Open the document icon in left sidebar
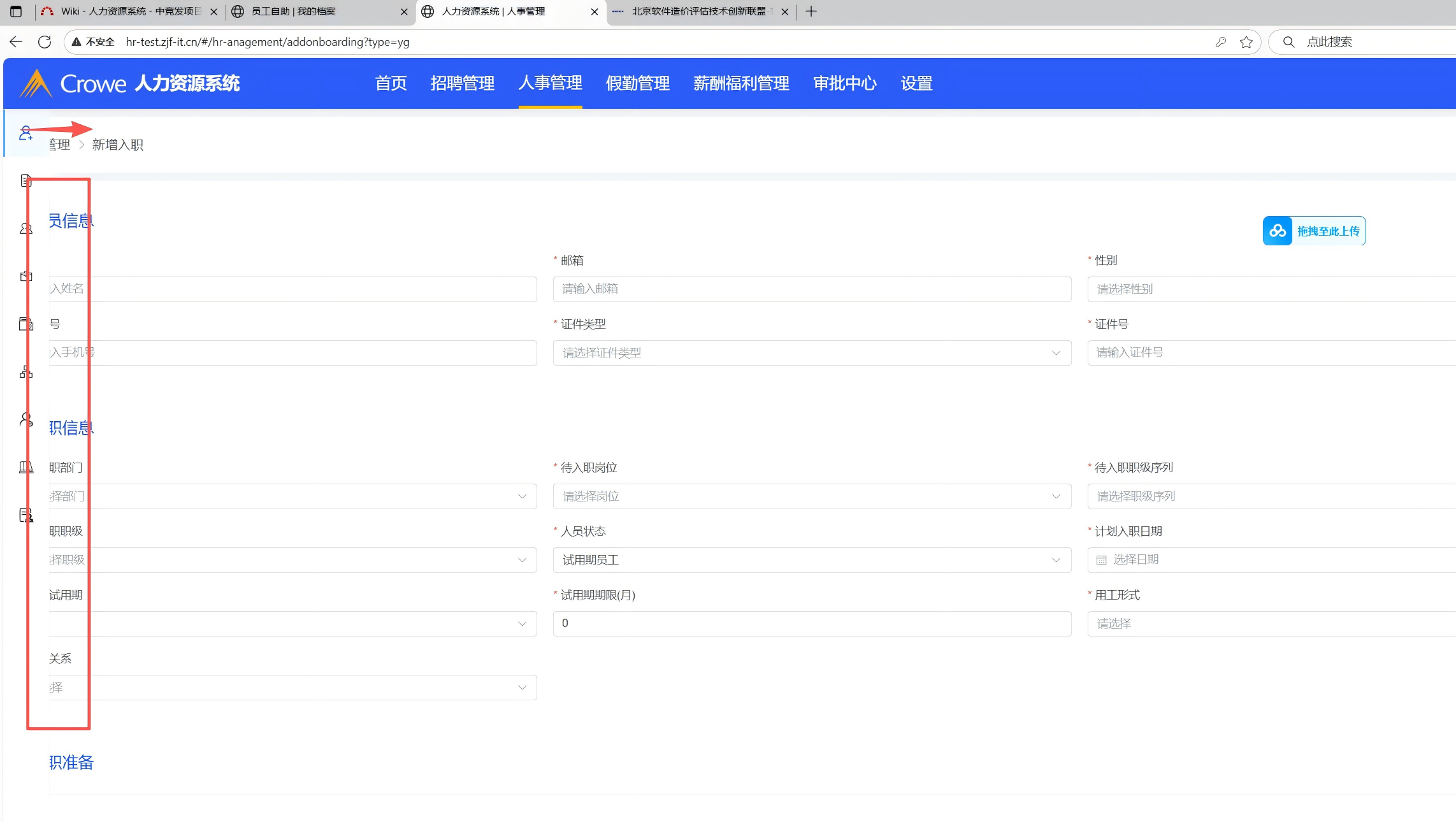 [x=25, y=181]
